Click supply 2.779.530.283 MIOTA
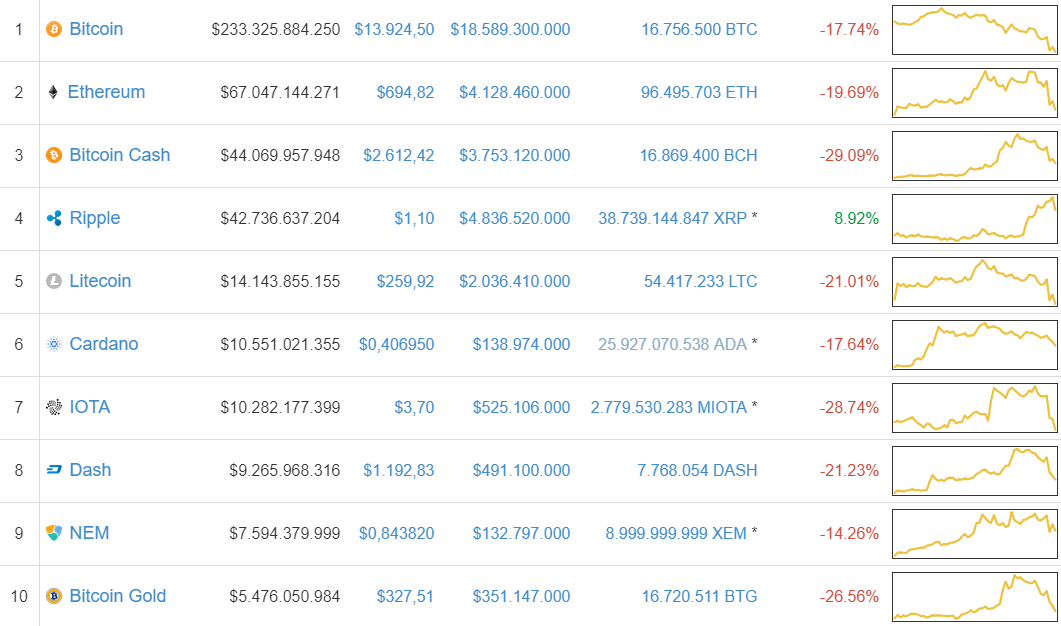This screenshot has height=626, width=1061. coord(669,407)
